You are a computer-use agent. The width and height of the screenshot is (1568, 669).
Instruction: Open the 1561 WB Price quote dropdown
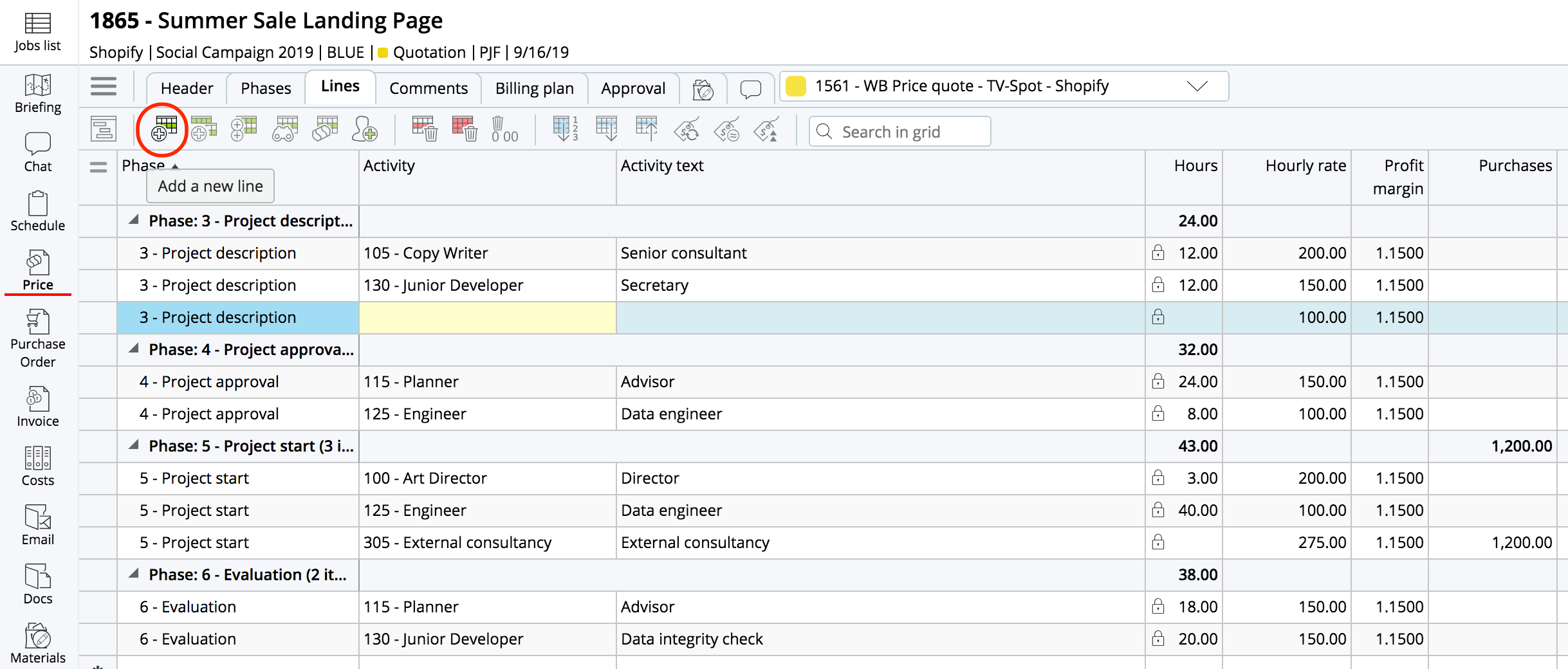click(1197, 86)
